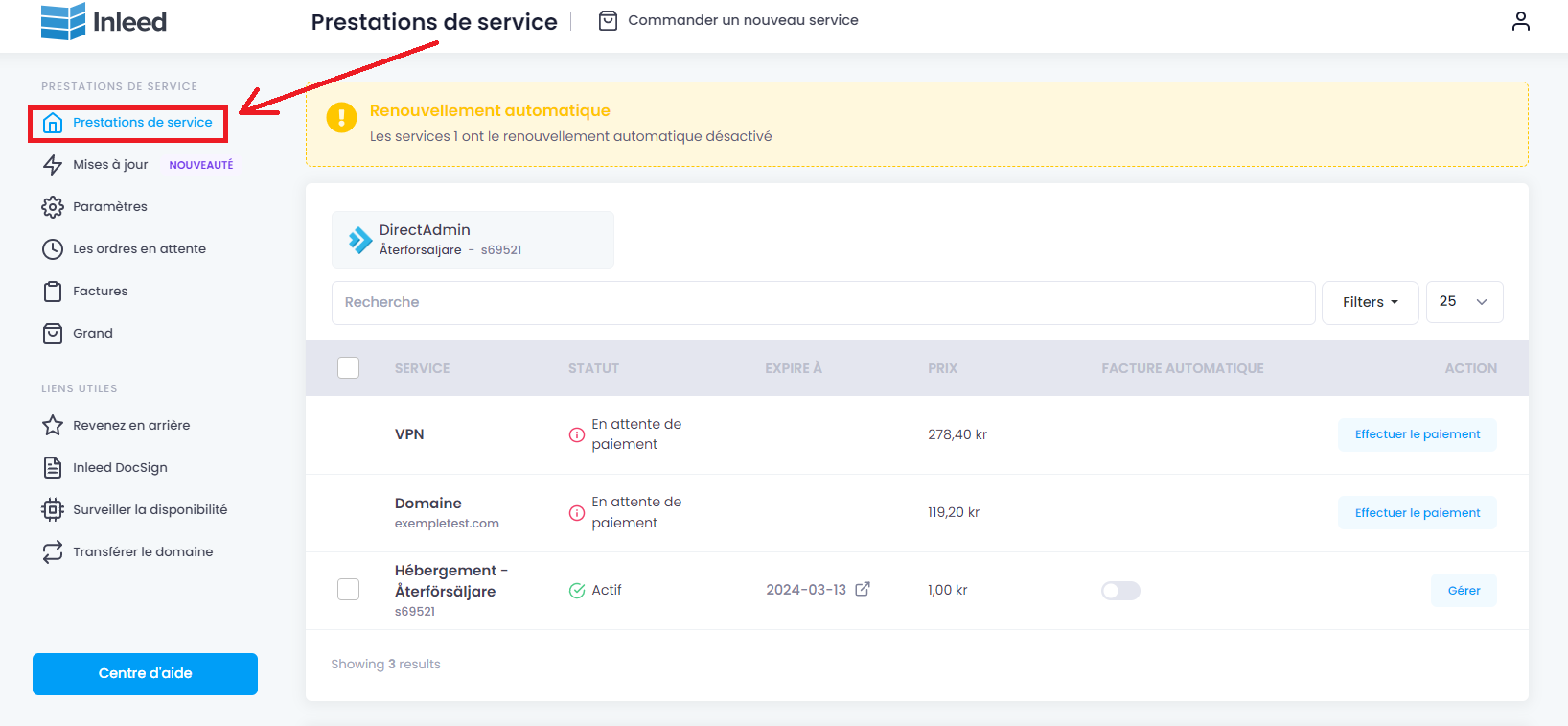Click Gérer button for Hébergement
This screenshot has height=726, width=1568.
tap(1464, 591)
